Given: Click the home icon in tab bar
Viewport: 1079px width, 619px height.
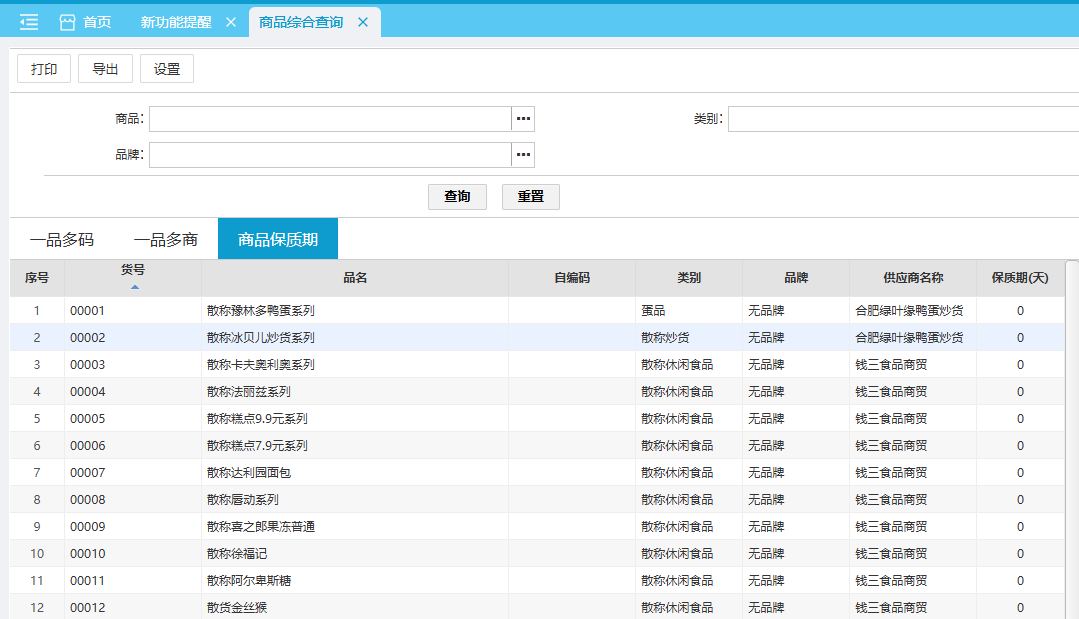Looking at the screenshot, I should pyautogui.click(x=68, y=22).
